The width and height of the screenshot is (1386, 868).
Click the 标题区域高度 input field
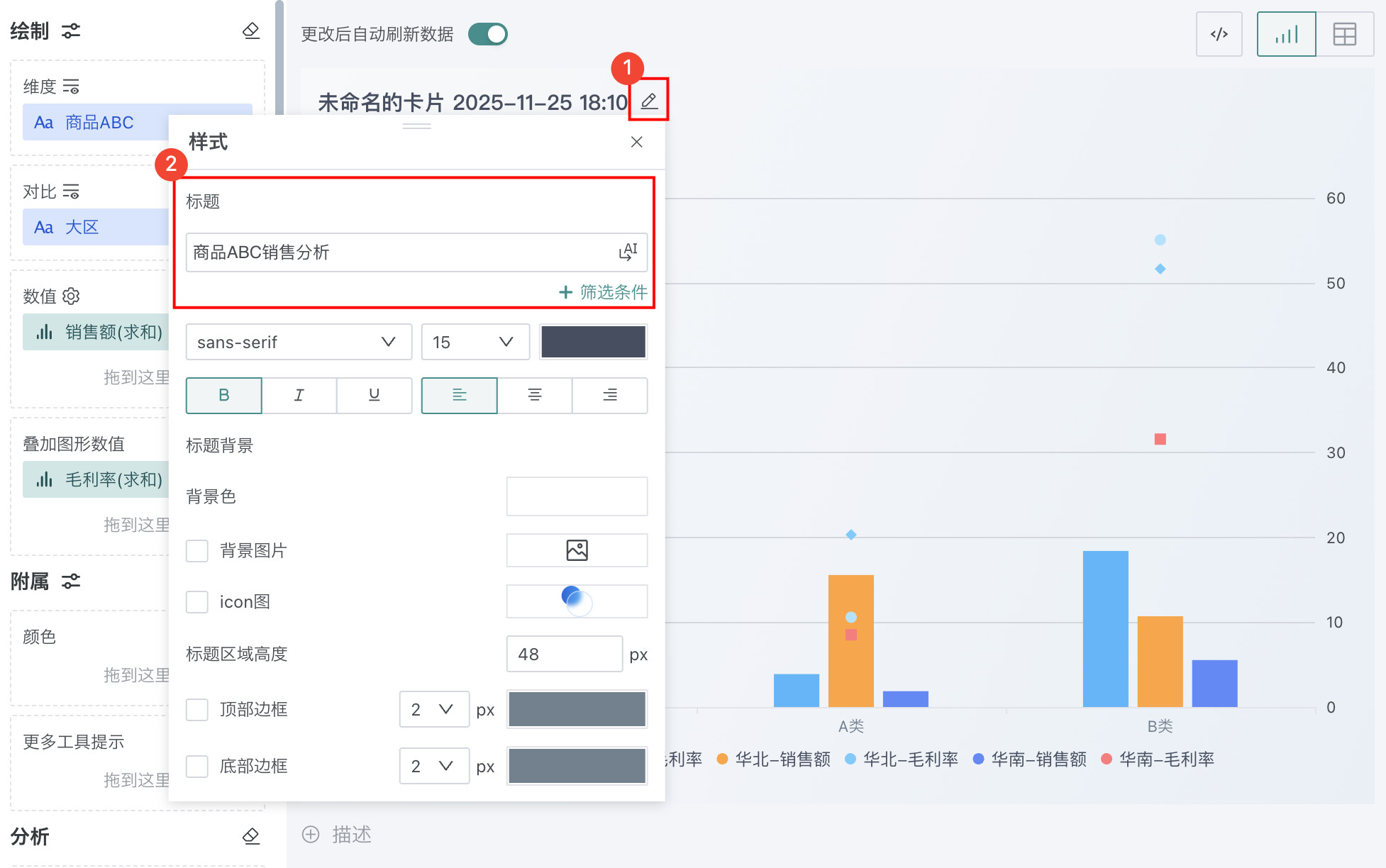(x=564, y=654)
